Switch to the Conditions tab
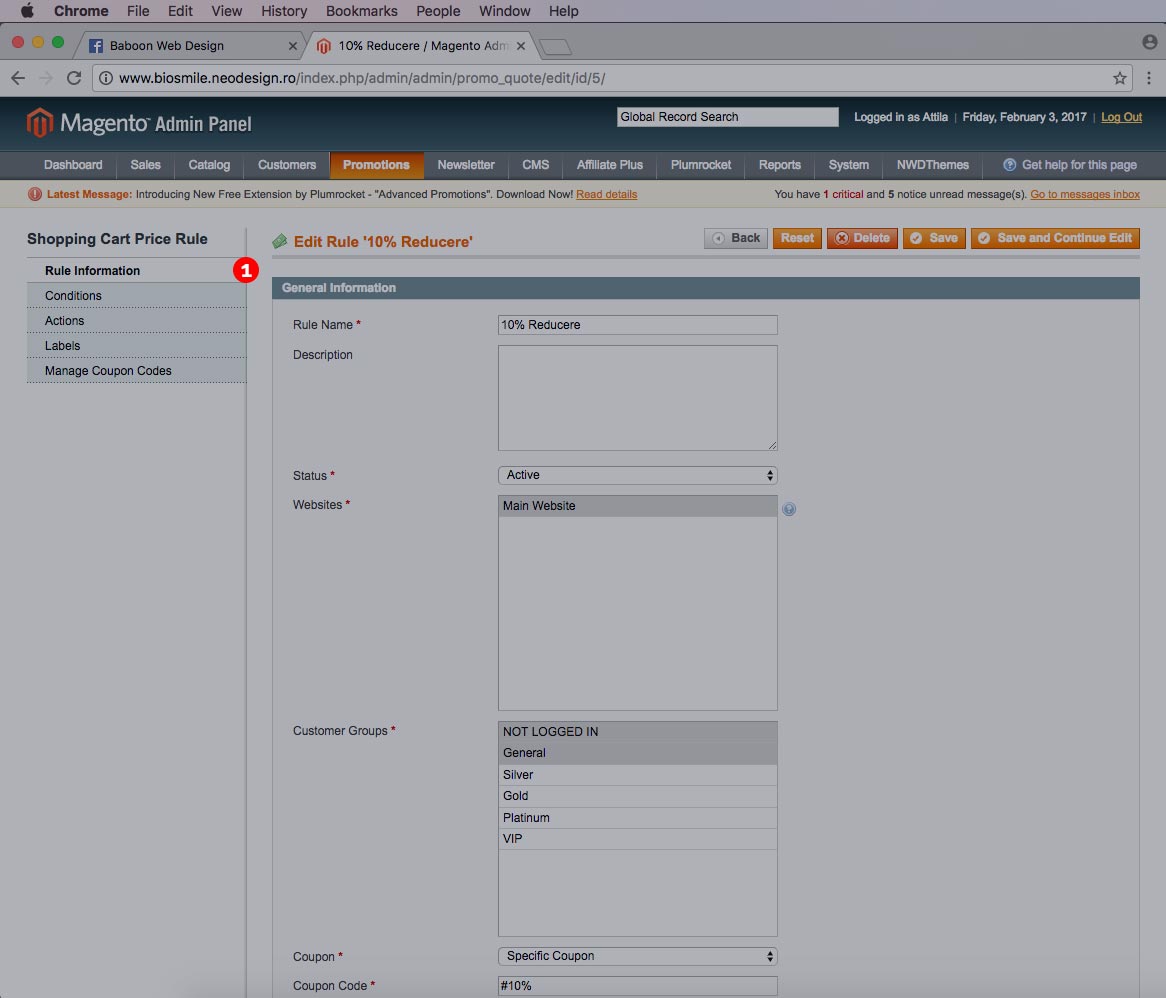This screenshot has height=998, width=1166. click(x=73, y=296)
